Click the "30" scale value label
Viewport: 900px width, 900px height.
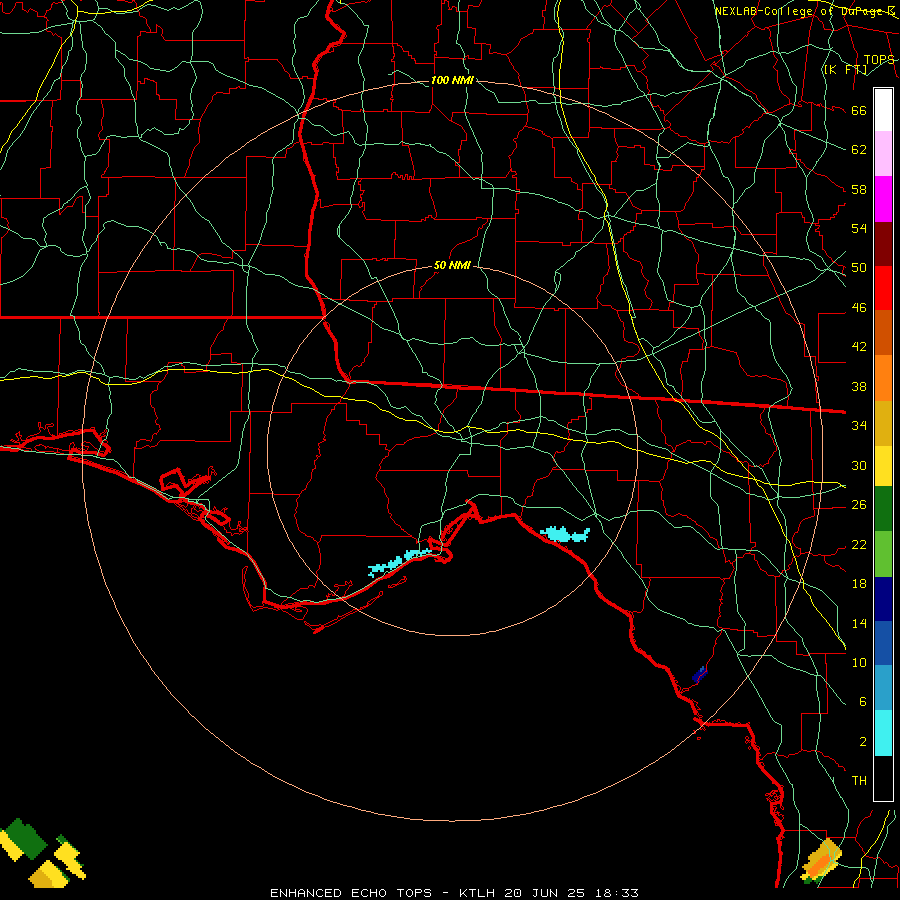(859, 465)
